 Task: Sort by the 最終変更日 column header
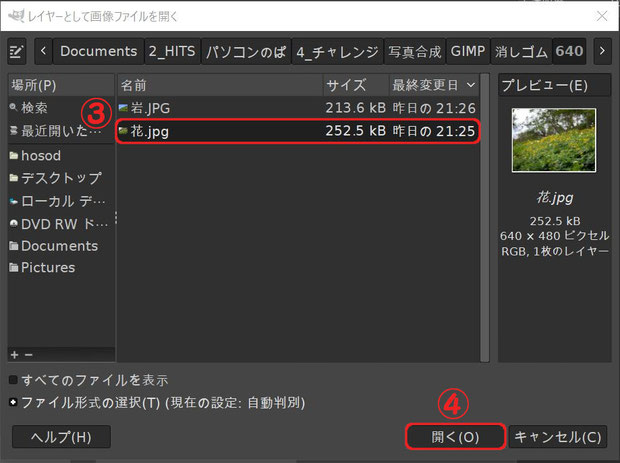click(434, 85)
